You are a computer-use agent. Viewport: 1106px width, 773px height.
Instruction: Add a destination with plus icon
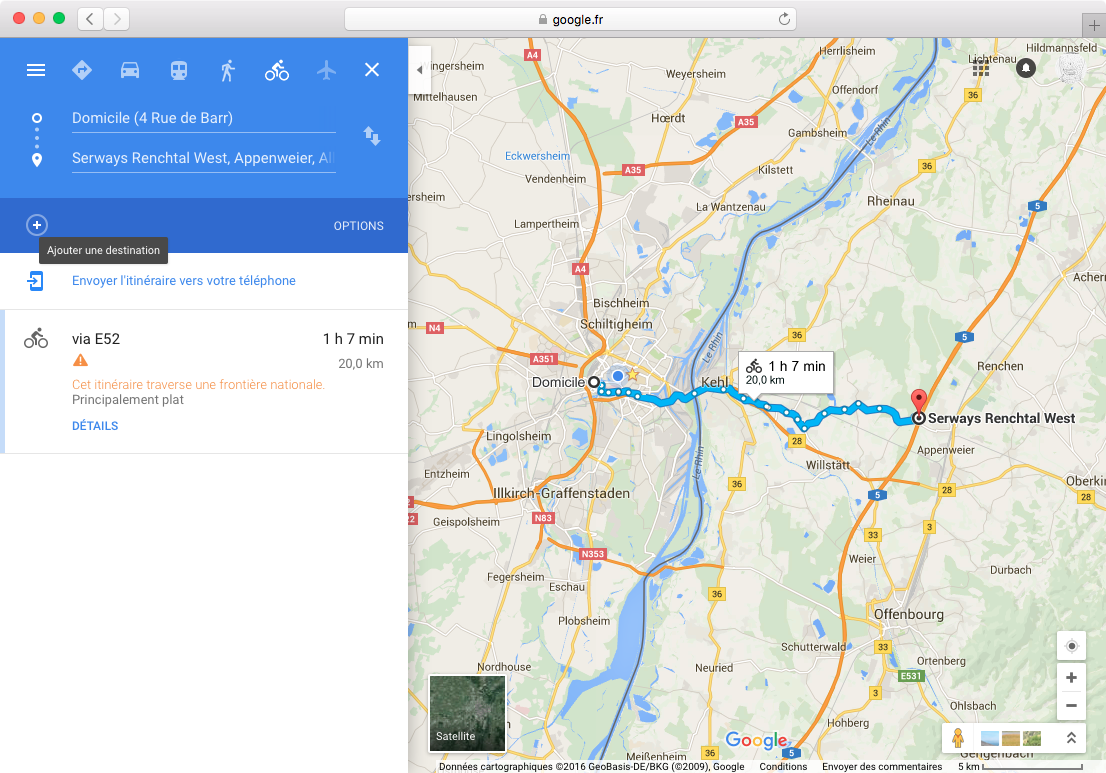click(37, 225)
